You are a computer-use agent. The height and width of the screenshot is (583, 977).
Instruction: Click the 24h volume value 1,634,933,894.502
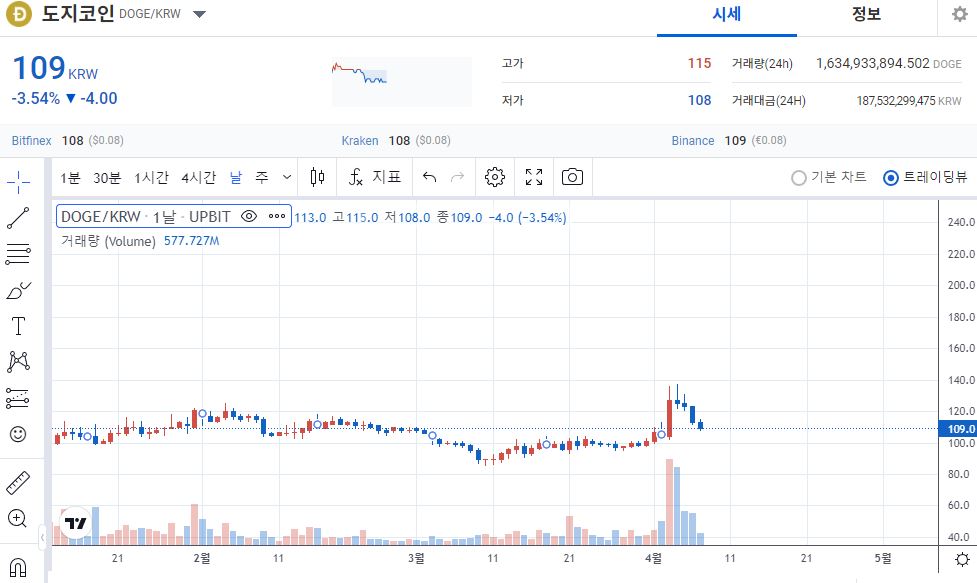[872, 64]
